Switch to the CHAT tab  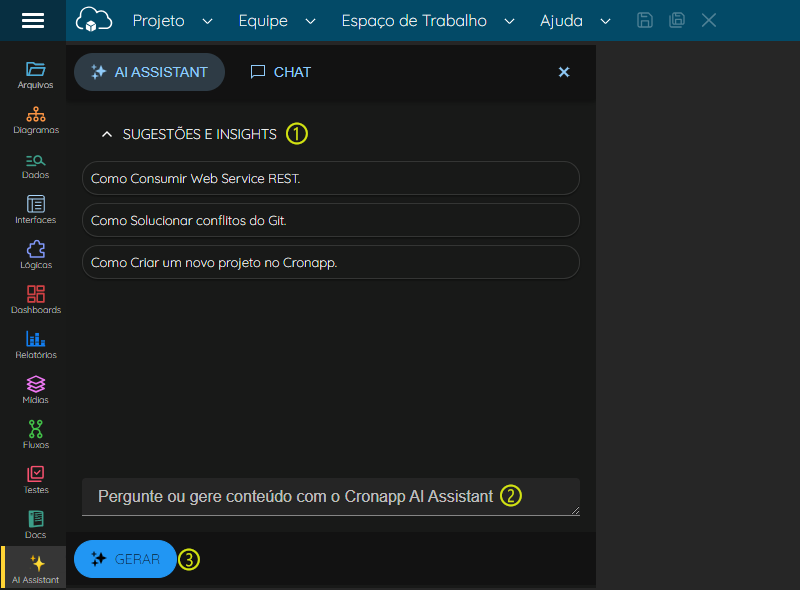tap(280, 72)
